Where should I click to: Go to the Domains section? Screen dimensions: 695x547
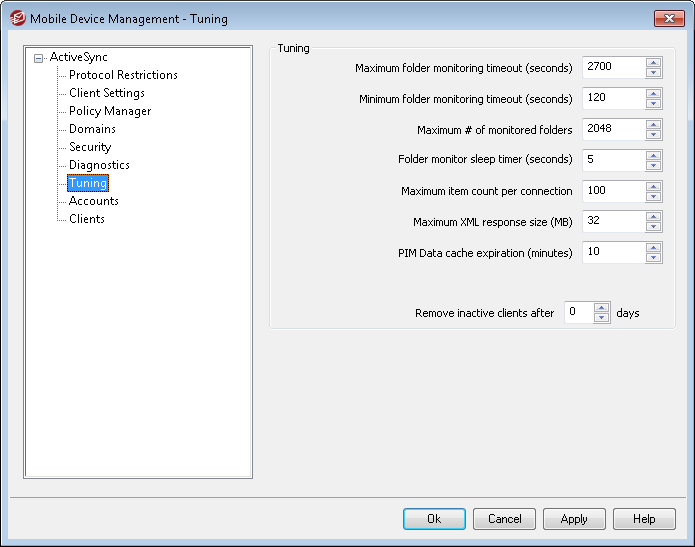(x=92, y=129)
